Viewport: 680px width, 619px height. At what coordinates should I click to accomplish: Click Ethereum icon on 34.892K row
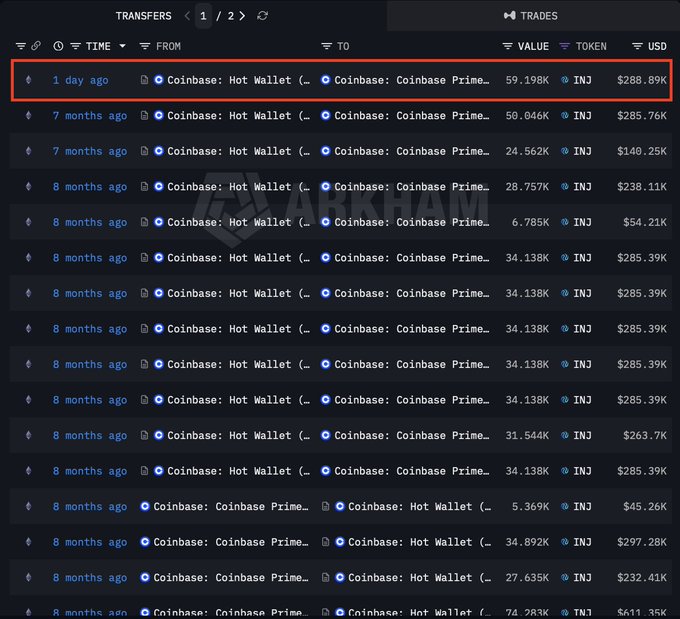(x=29, y=542)
